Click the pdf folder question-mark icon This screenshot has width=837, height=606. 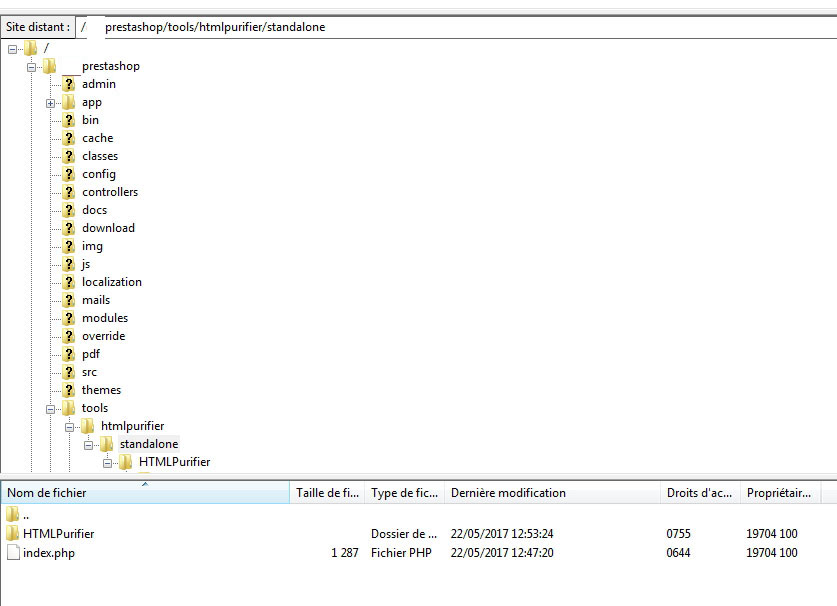68,353
